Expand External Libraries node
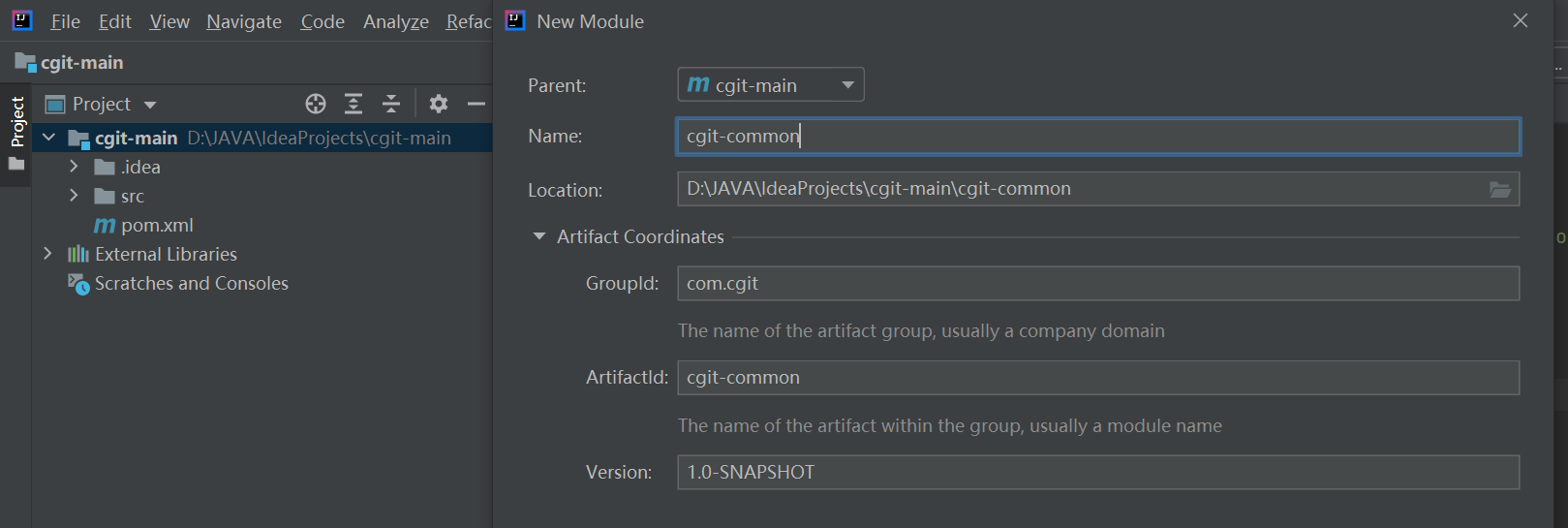The height and width of the screenshot is (528, 1568). [47, 254]
